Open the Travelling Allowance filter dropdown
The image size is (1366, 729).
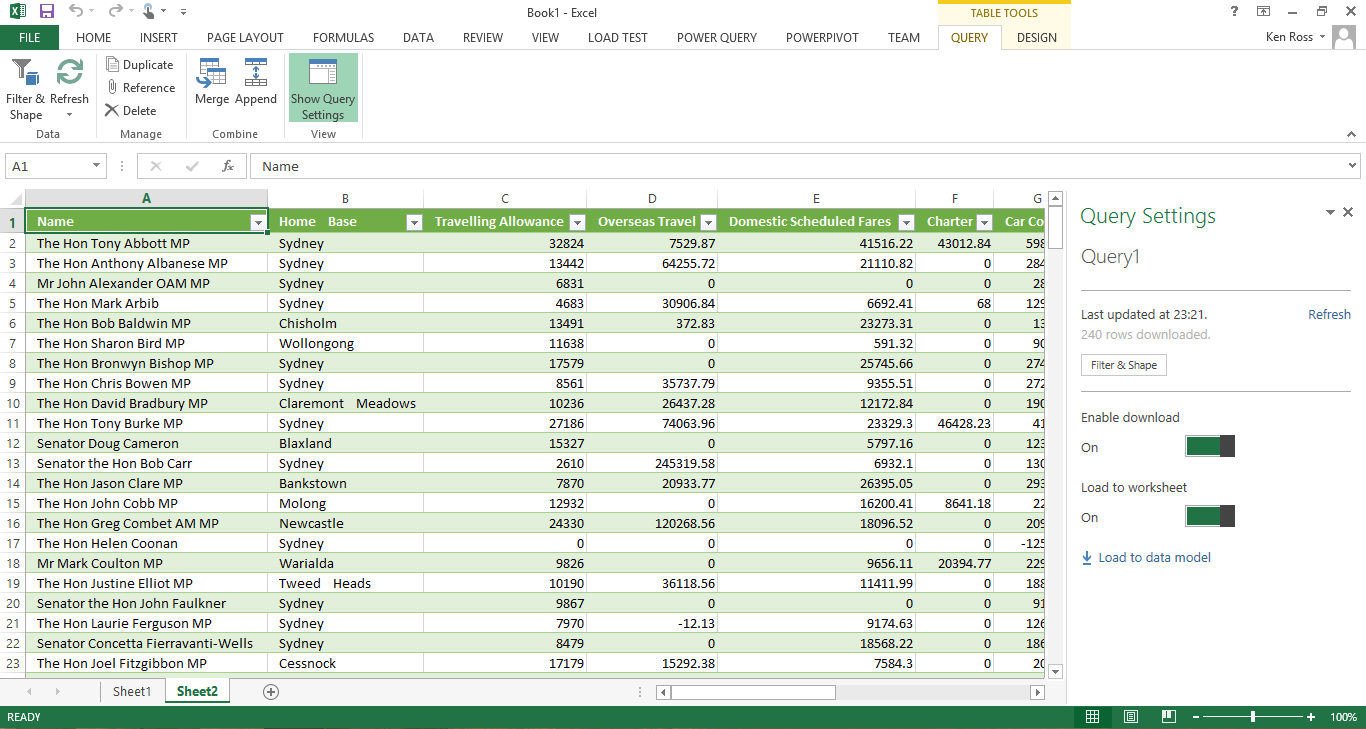(x=577, y=222)
